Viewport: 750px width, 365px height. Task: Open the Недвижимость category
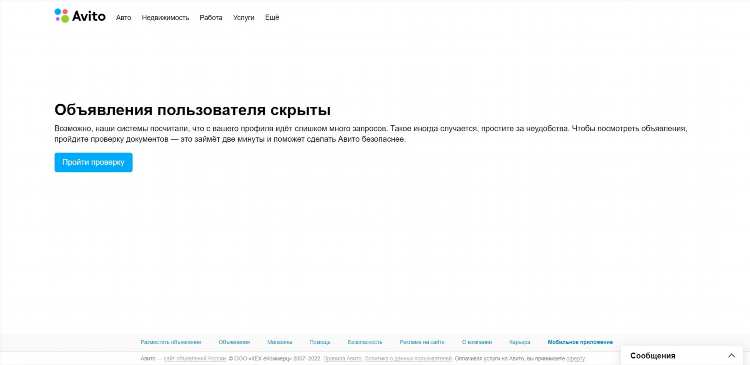(165, 18)
